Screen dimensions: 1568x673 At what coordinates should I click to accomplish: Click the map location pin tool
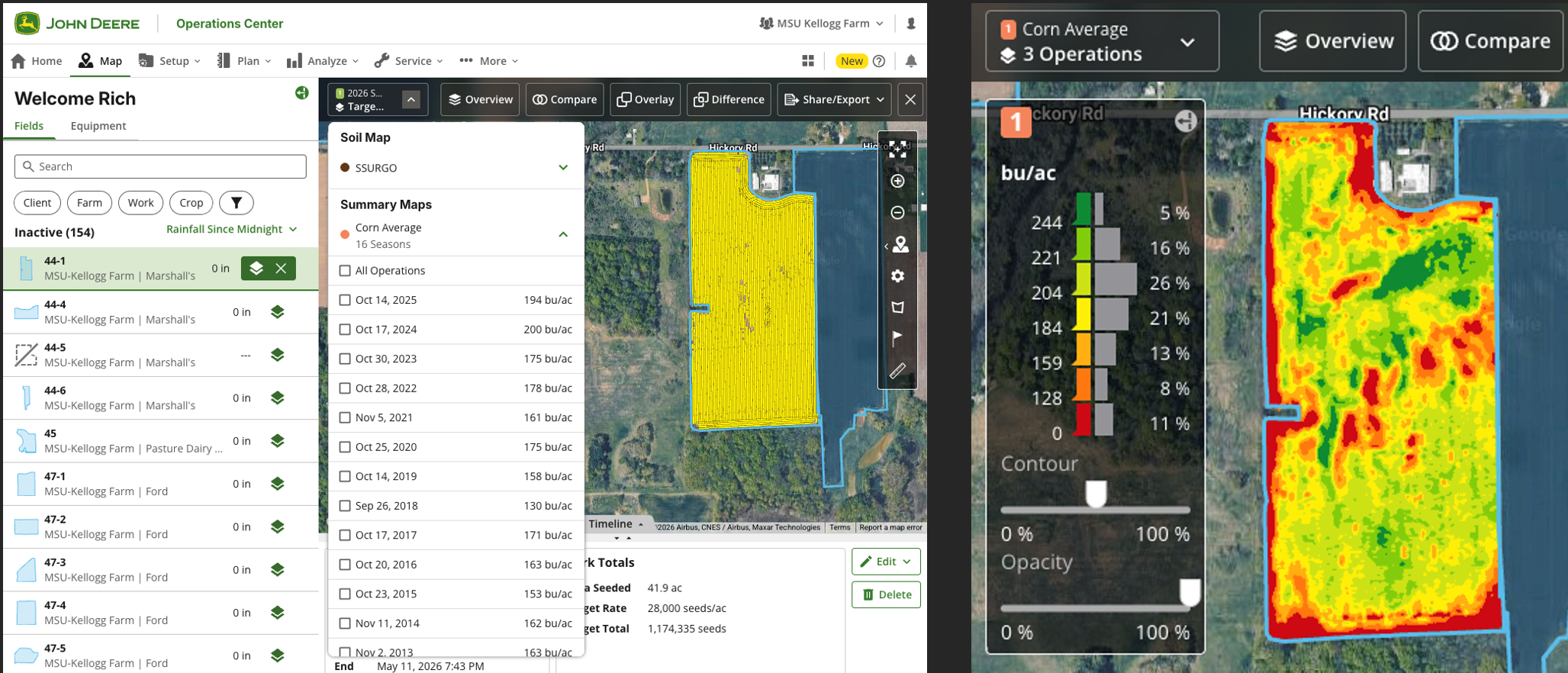click(x=900, y=244)
